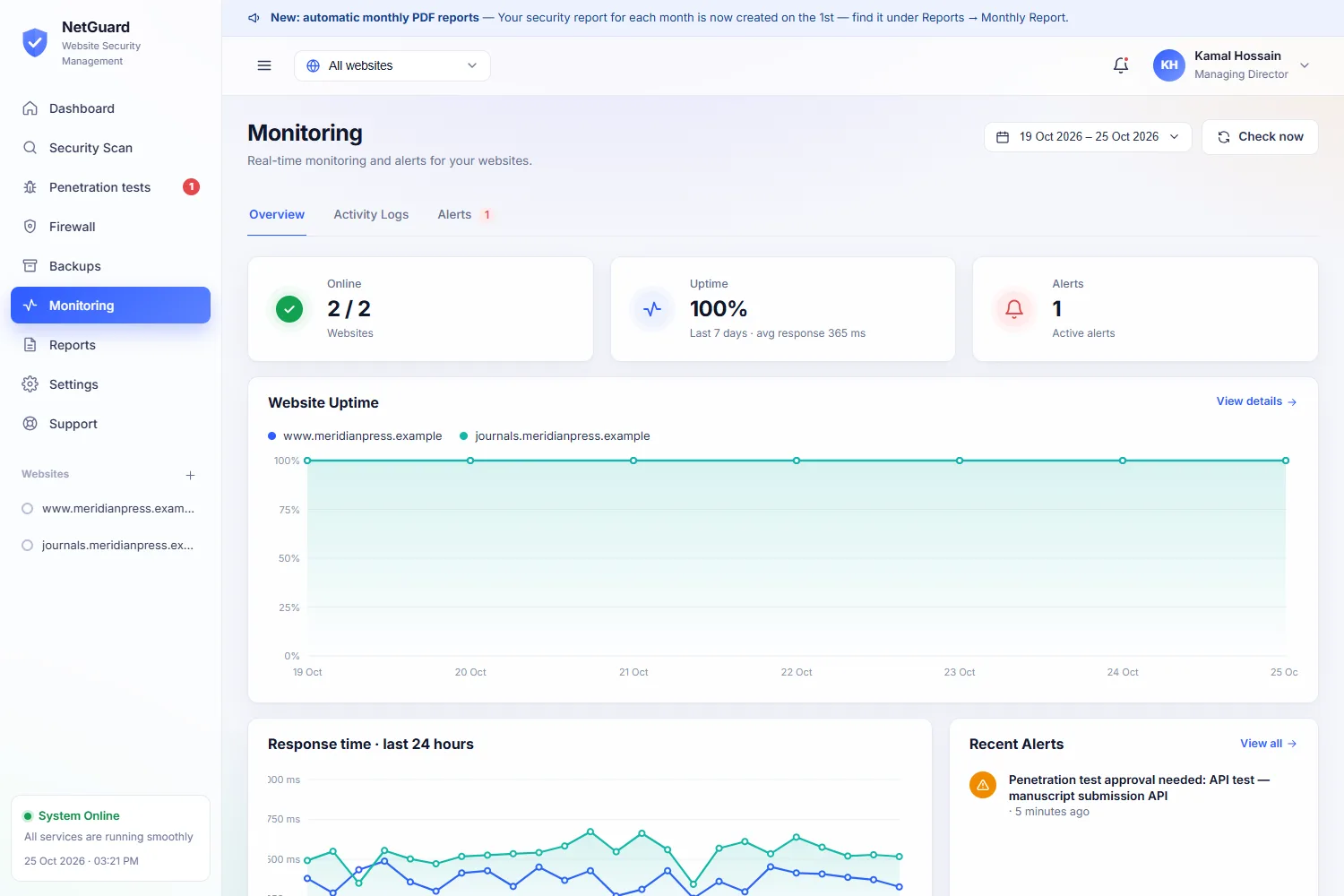Select Monitoring in the sidebar
This screenshot has width=1344, height=896.
click(110, 306)
